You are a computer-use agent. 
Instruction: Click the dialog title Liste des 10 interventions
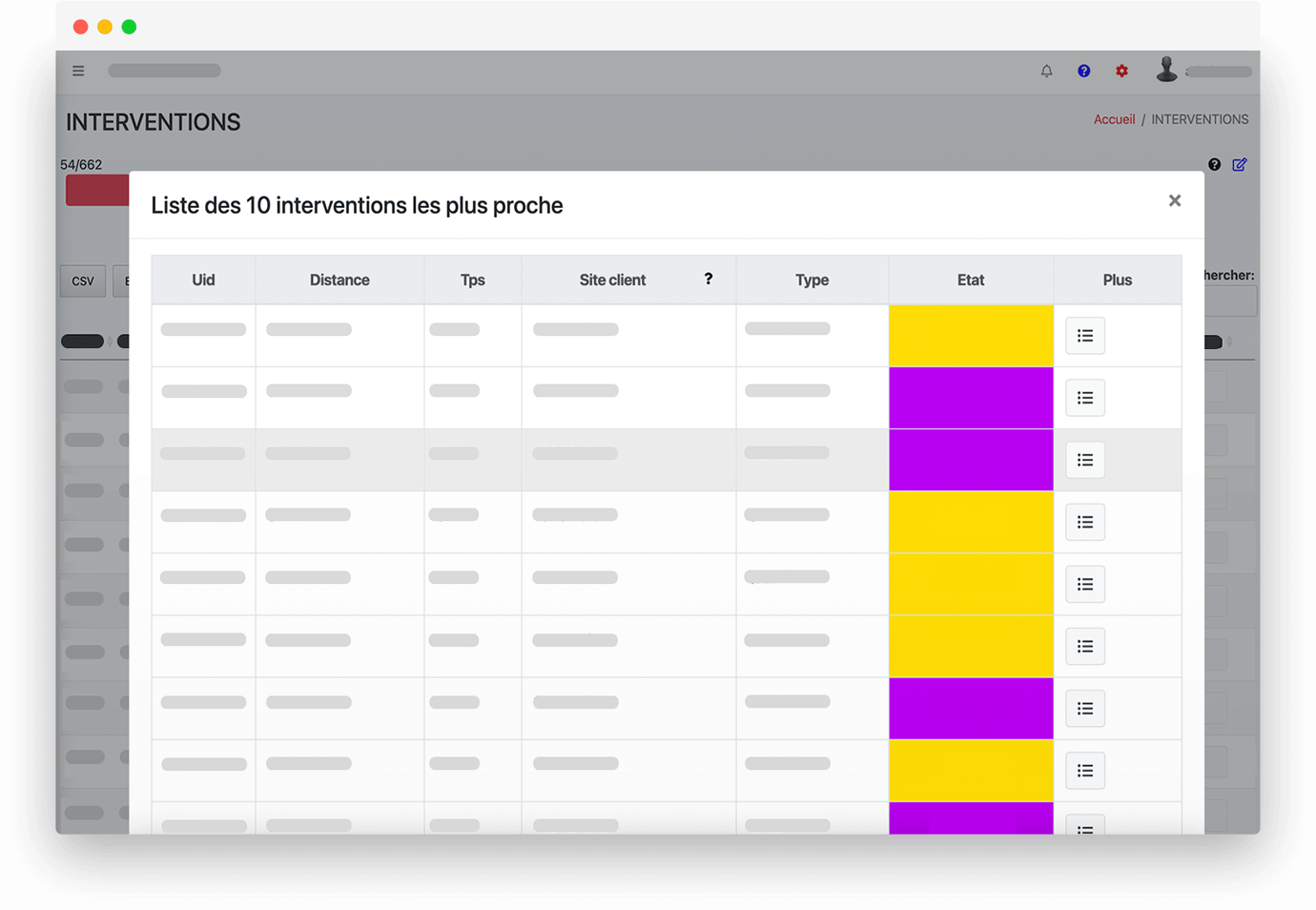[x=357, y=205]
